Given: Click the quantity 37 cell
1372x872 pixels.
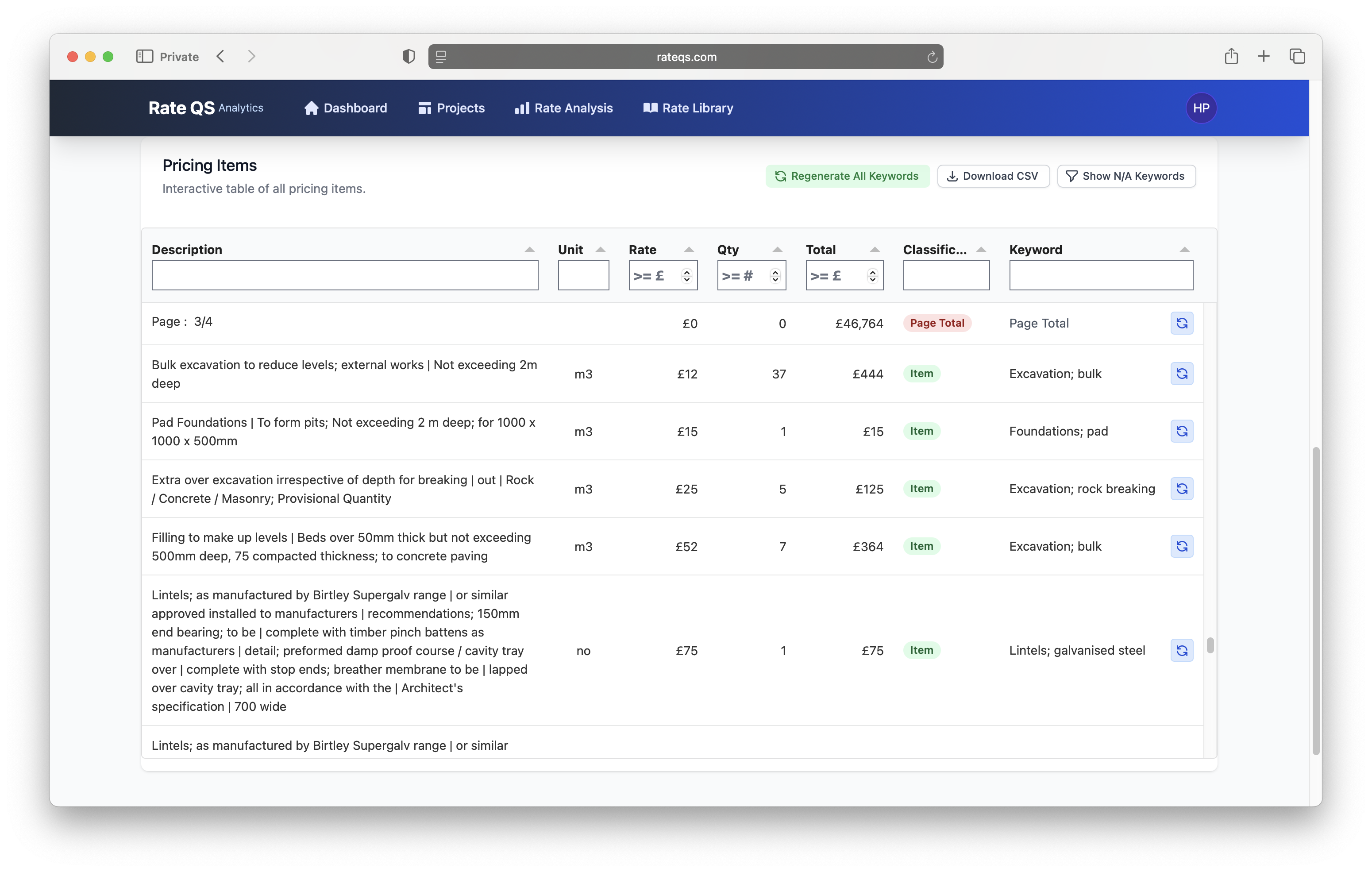Looking at the screenshot, I should [x=779, y=374].
